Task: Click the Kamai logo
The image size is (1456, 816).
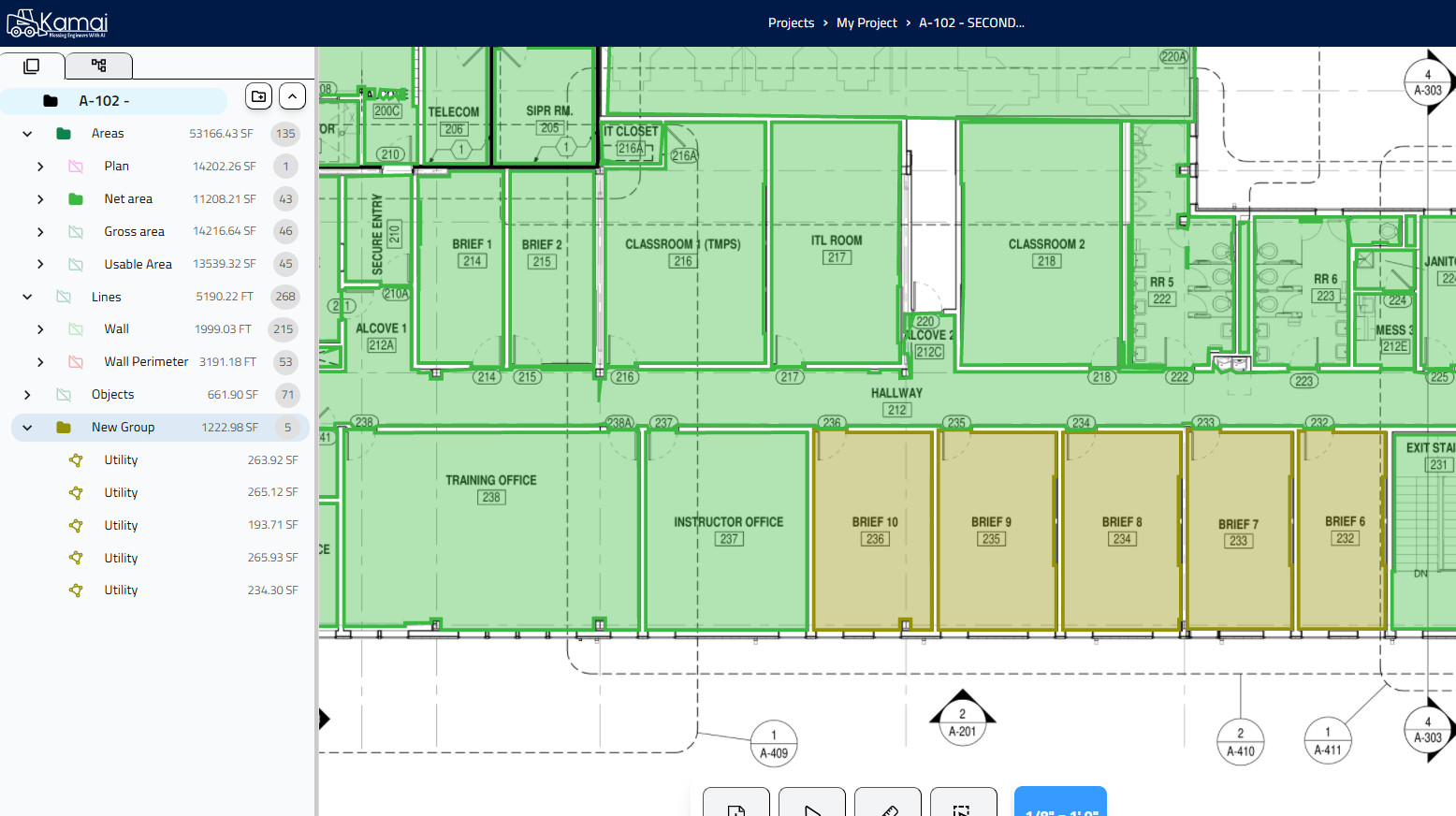Action: pos(57,23)
